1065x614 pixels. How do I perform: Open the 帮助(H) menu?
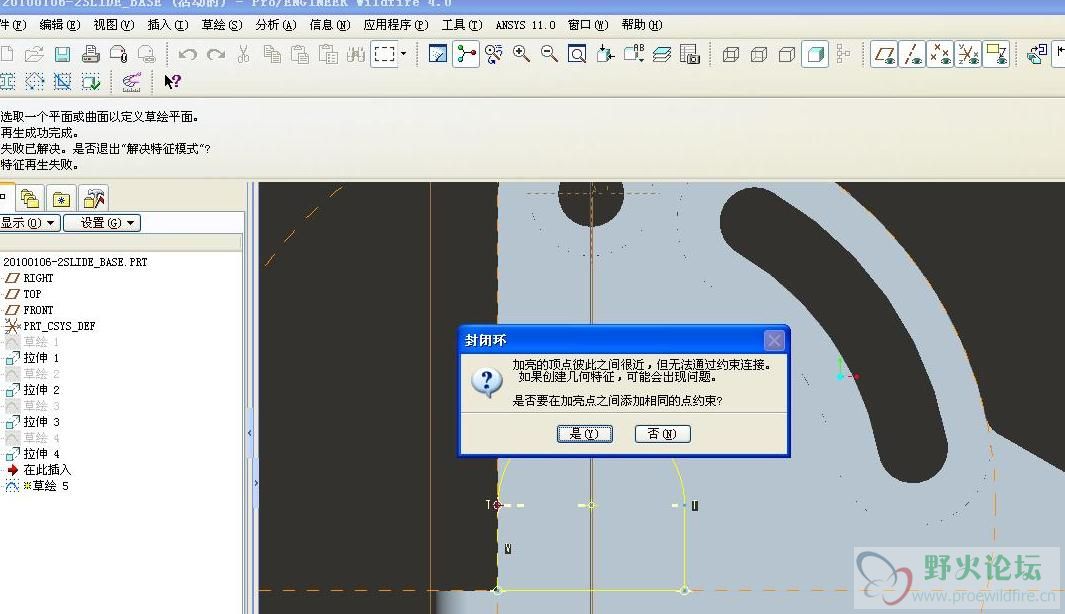click(642, 25)
